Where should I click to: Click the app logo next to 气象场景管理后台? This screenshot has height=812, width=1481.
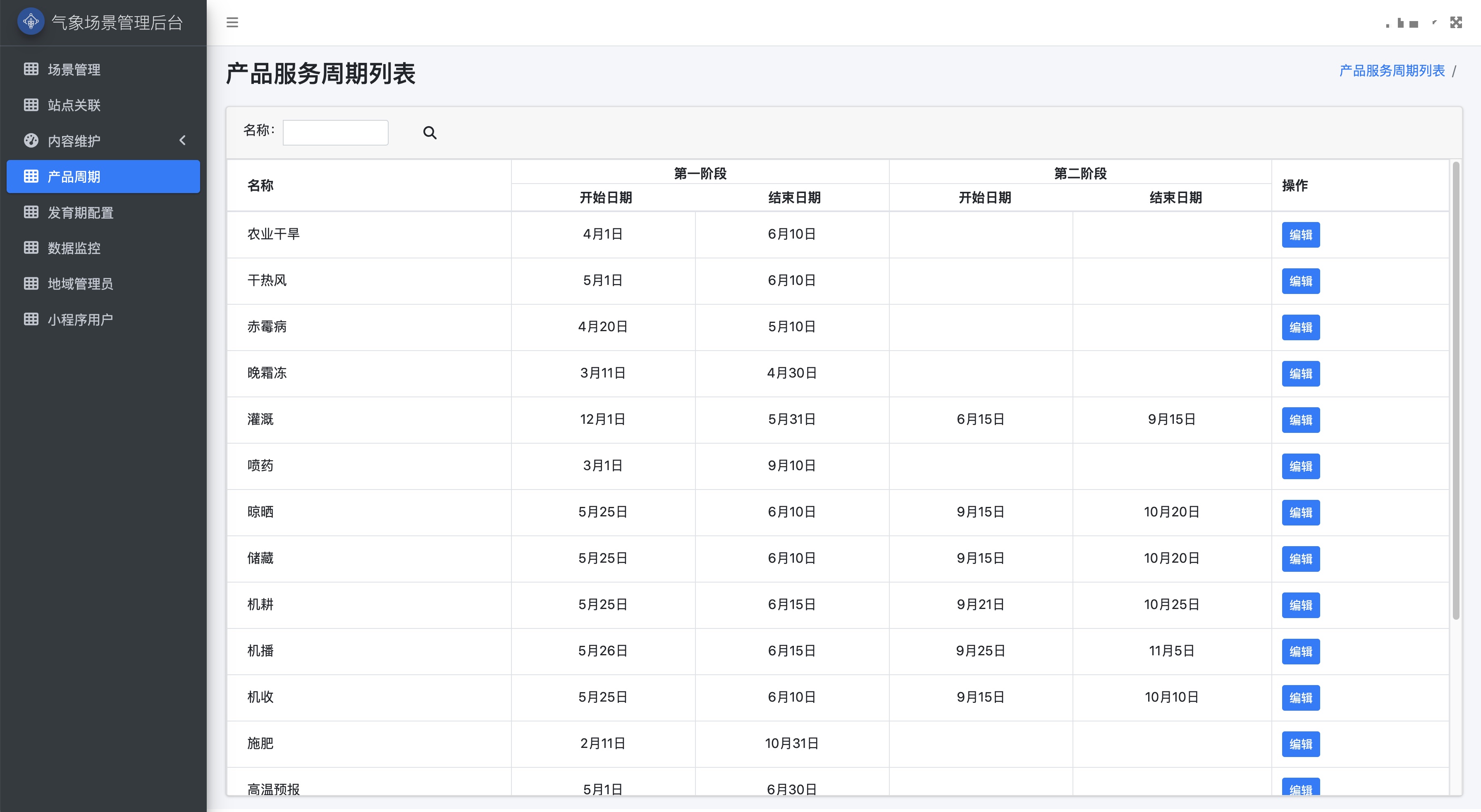[x=31, y=22]
